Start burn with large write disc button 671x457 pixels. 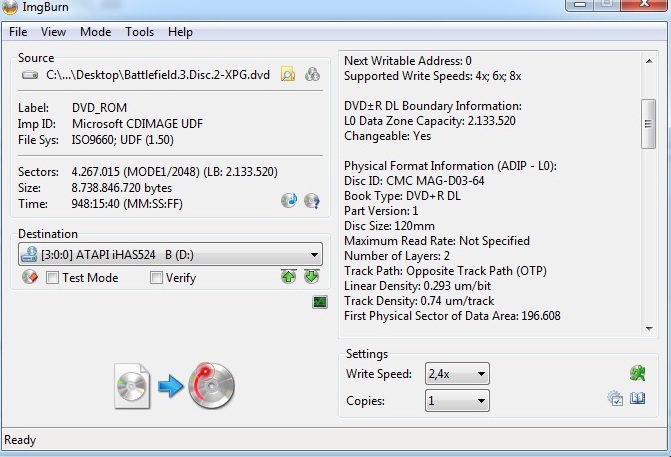pos(211,385)
